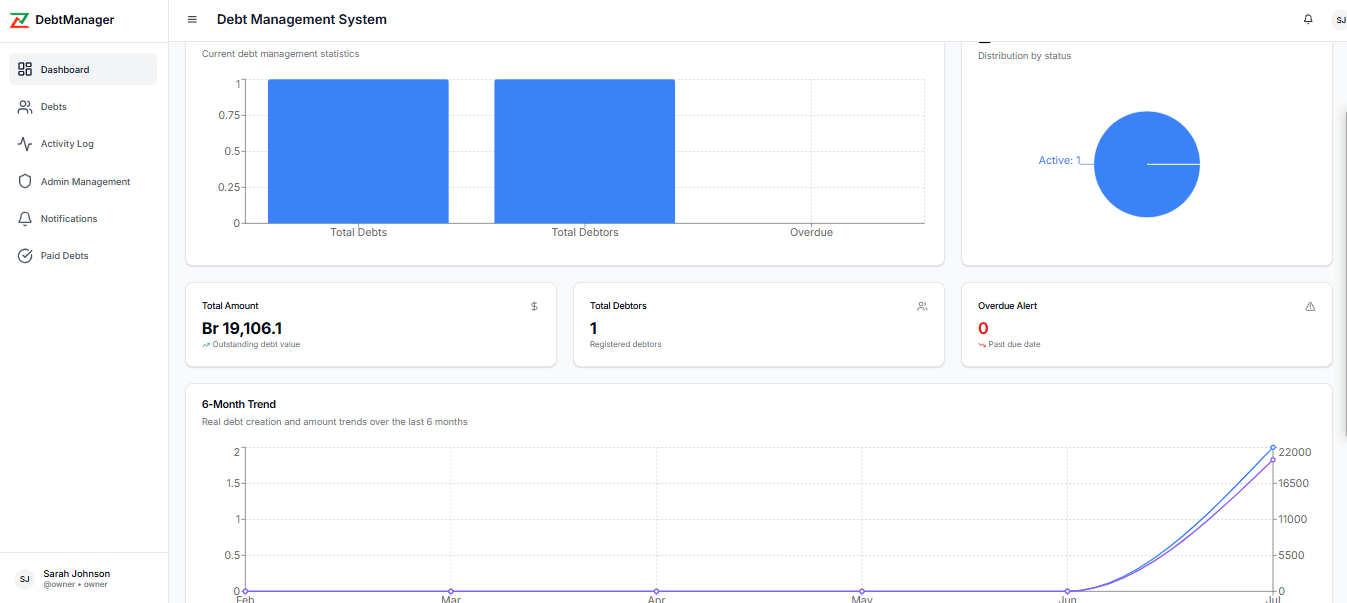Open notifications bell in top bar
The height and width of the screenshot is (603, 1347).
click(x=1308, y=20)
